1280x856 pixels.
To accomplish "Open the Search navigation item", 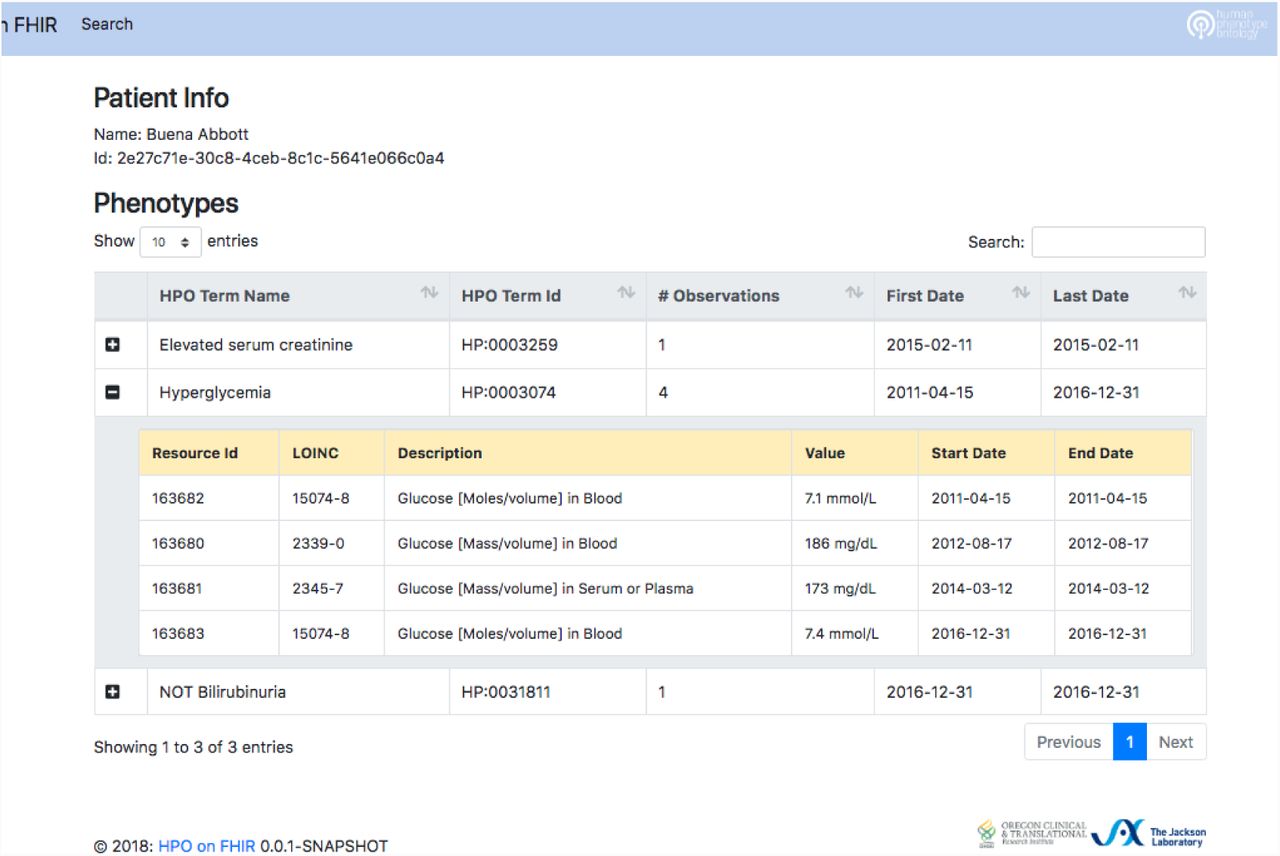I will pyautogui.click(x=107, y=24).
